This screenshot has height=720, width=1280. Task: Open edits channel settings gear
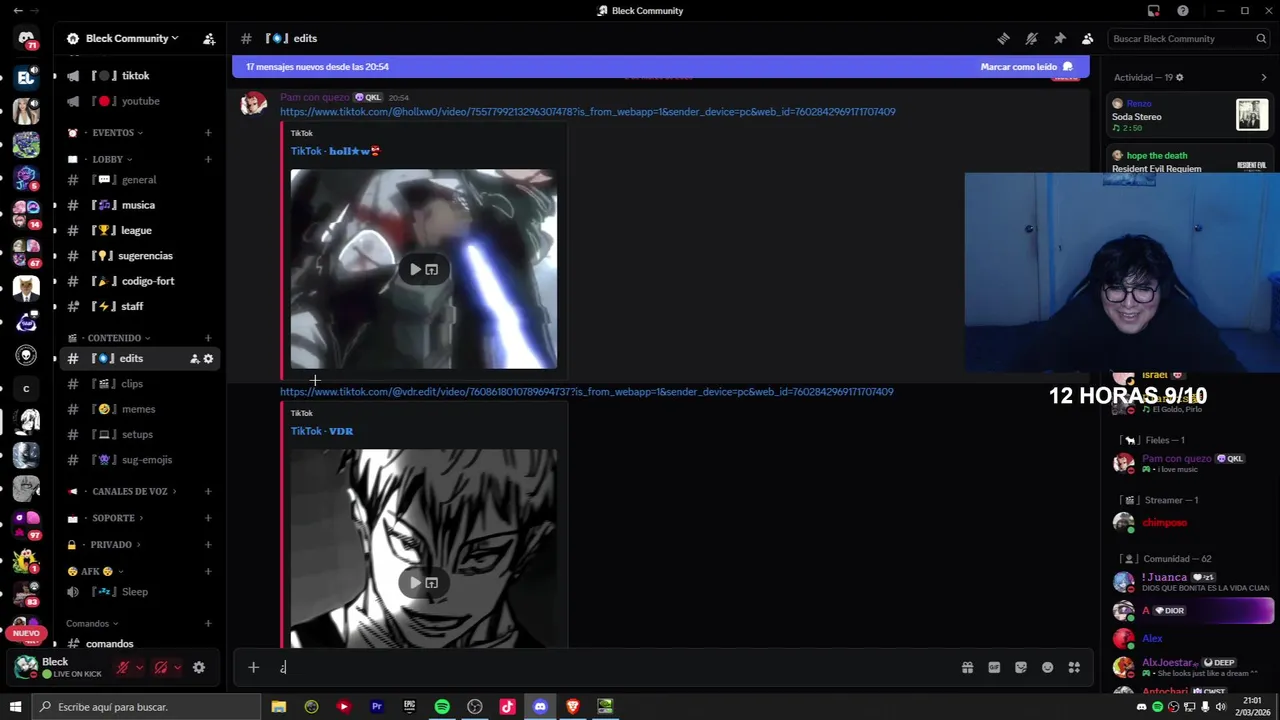208,359
